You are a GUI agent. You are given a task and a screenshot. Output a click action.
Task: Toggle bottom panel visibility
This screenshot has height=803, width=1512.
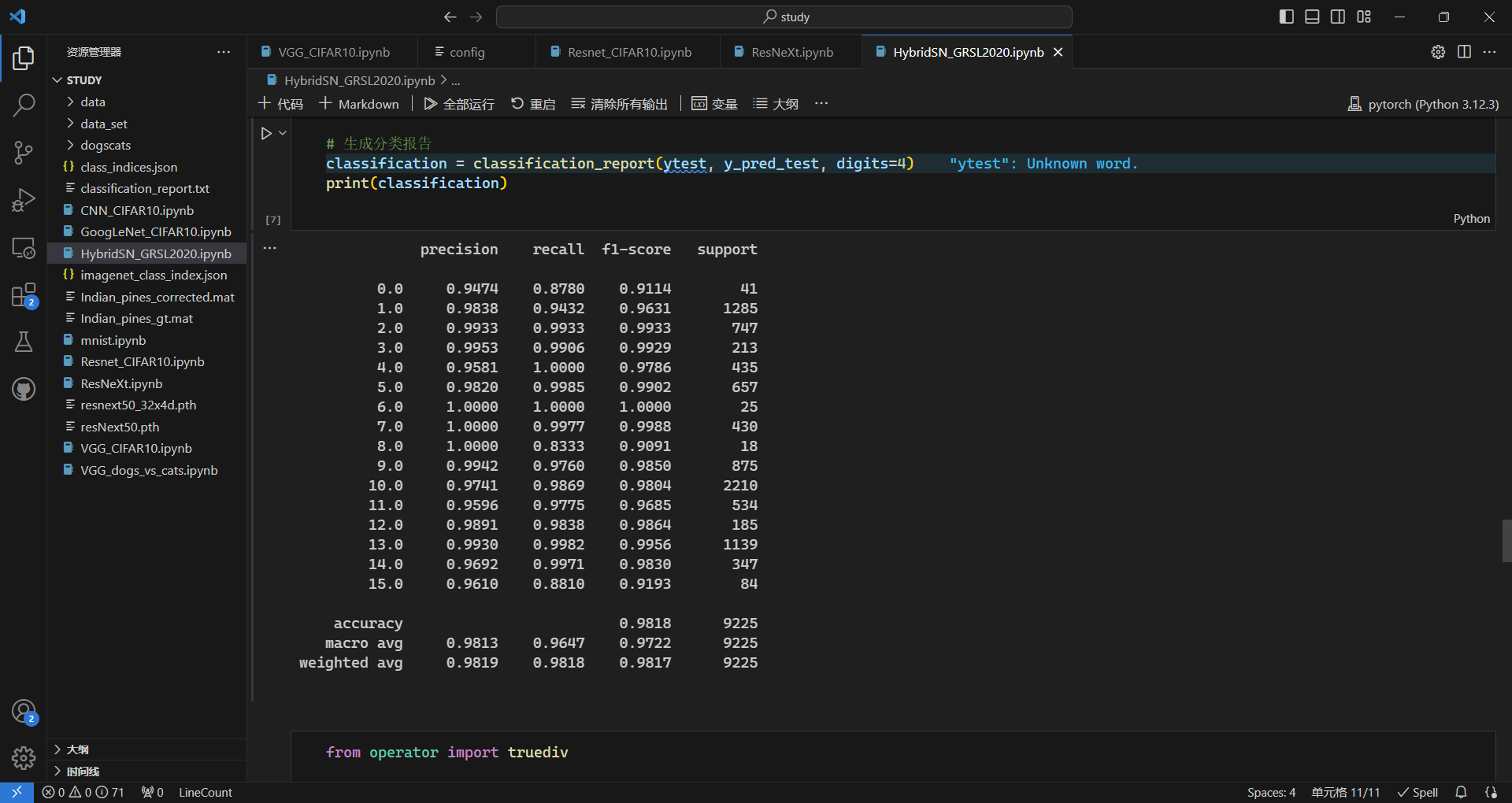(x=1312, y=17)
